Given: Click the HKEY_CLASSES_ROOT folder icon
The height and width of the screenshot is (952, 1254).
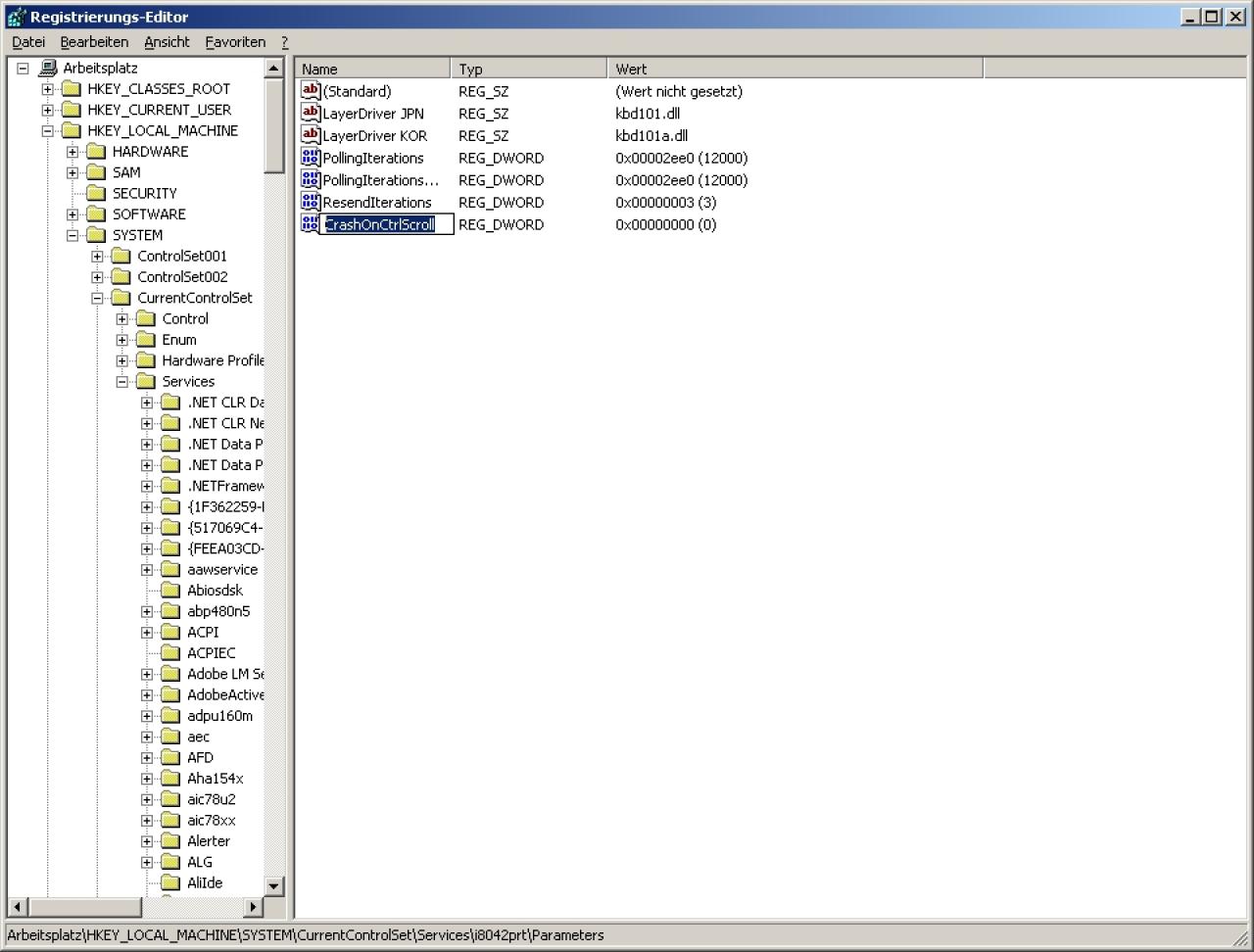Looking at the screenshot, I should pos(72,89).
